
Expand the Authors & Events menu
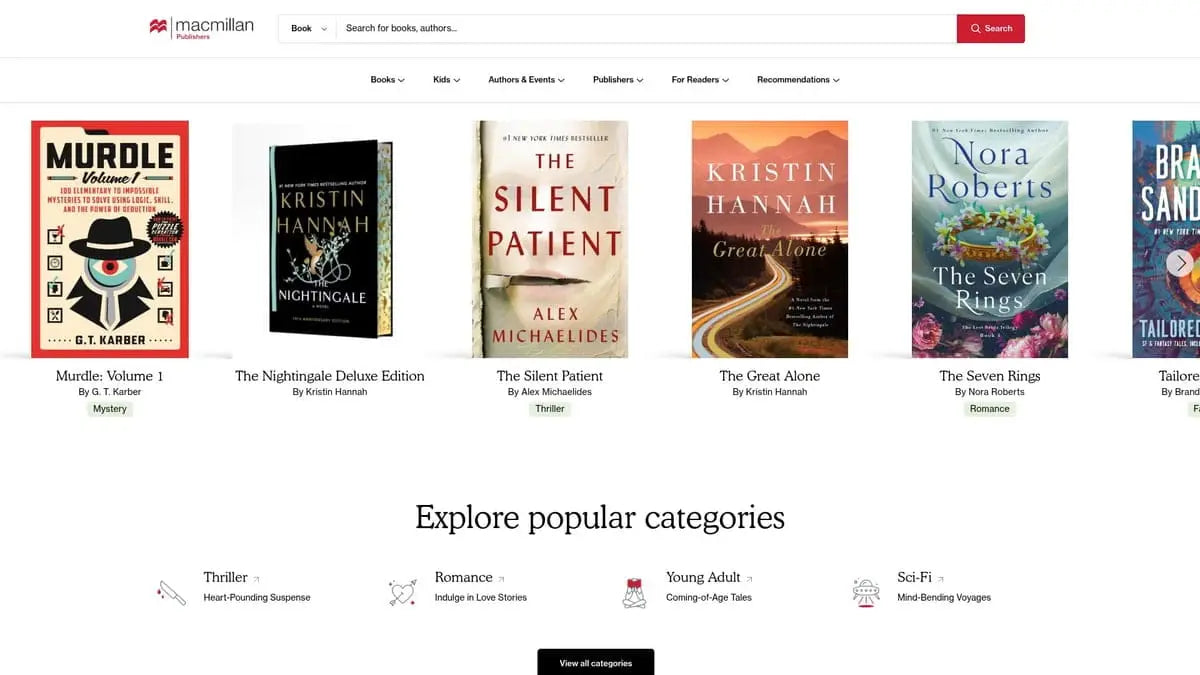coord(527,80)
